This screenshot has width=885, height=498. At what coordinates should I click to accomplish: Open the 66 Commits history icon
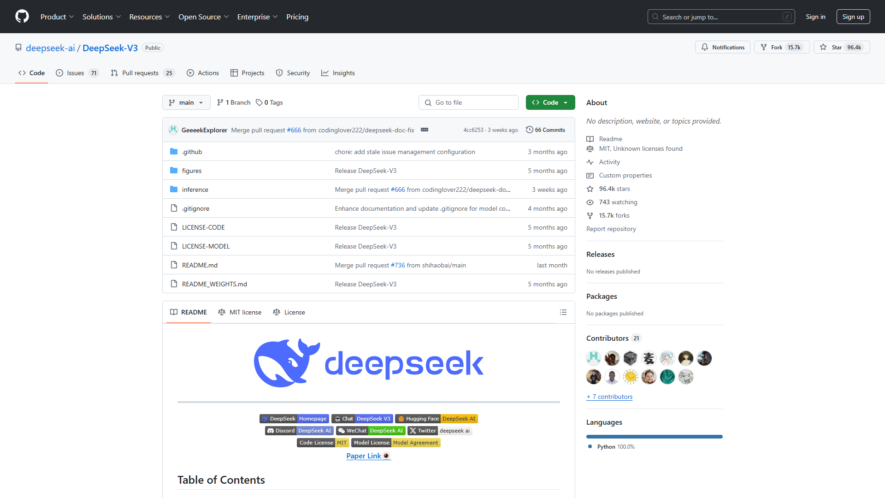click(x=529, y=130)
